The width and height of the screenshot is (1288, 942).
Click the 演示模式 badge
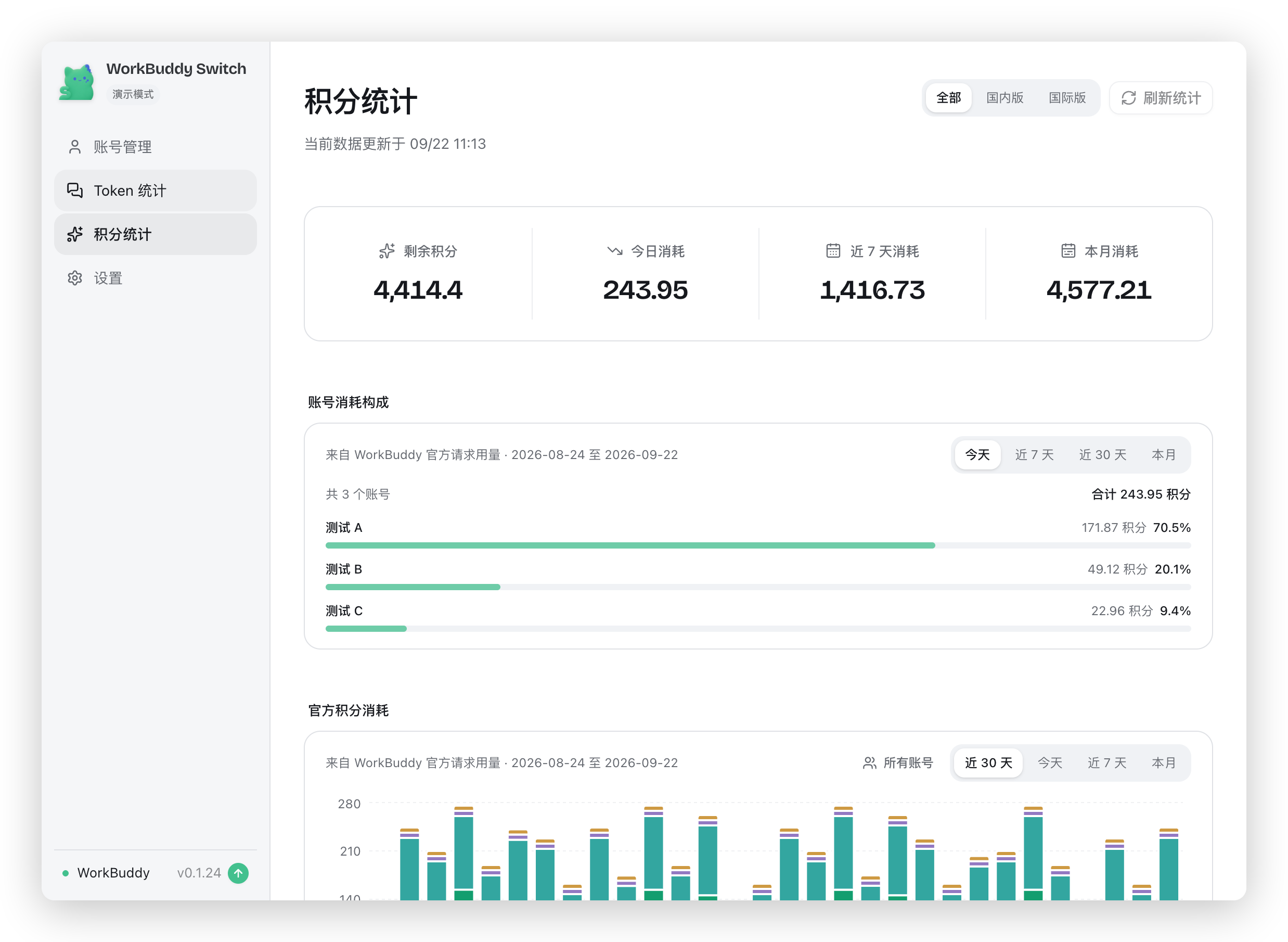[x=133, y=94]
